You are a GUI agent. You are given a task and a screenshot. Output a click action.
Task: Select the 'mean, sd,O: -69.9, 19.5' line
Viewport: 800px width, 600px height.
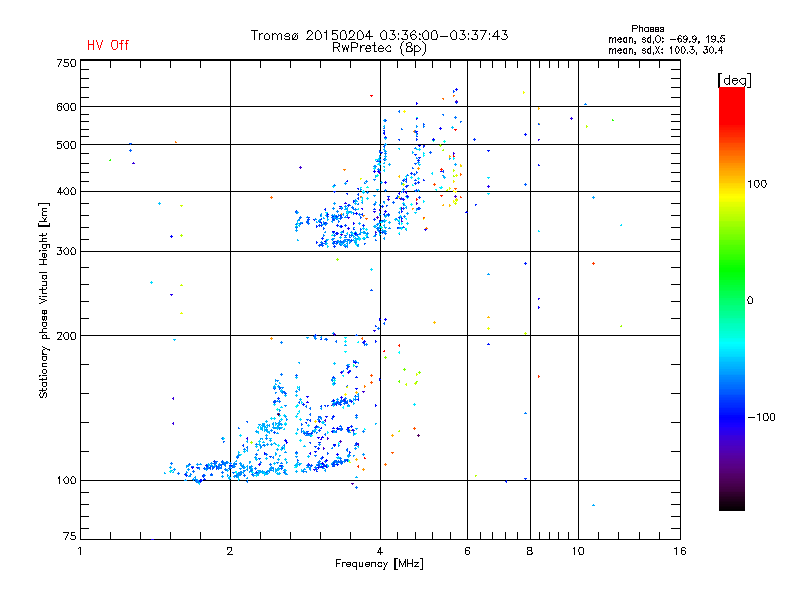pyautogui.click(x=666, y=39)
